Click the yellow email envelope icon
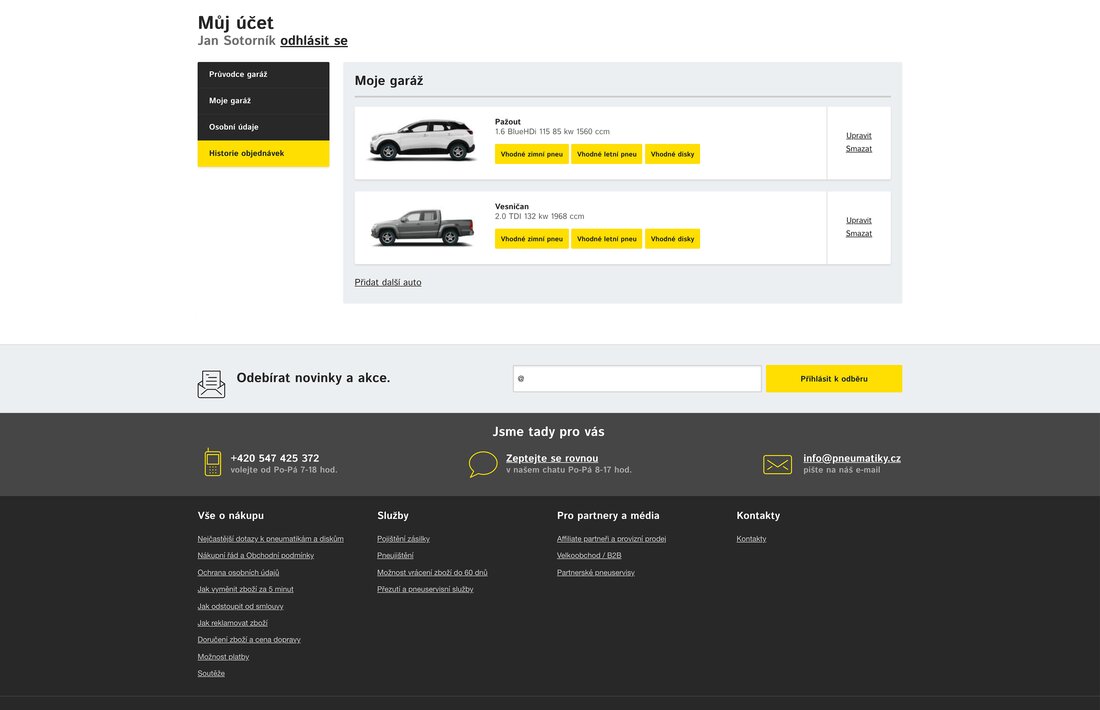Screen dimensions: 1100x710 tap(777, 464)
